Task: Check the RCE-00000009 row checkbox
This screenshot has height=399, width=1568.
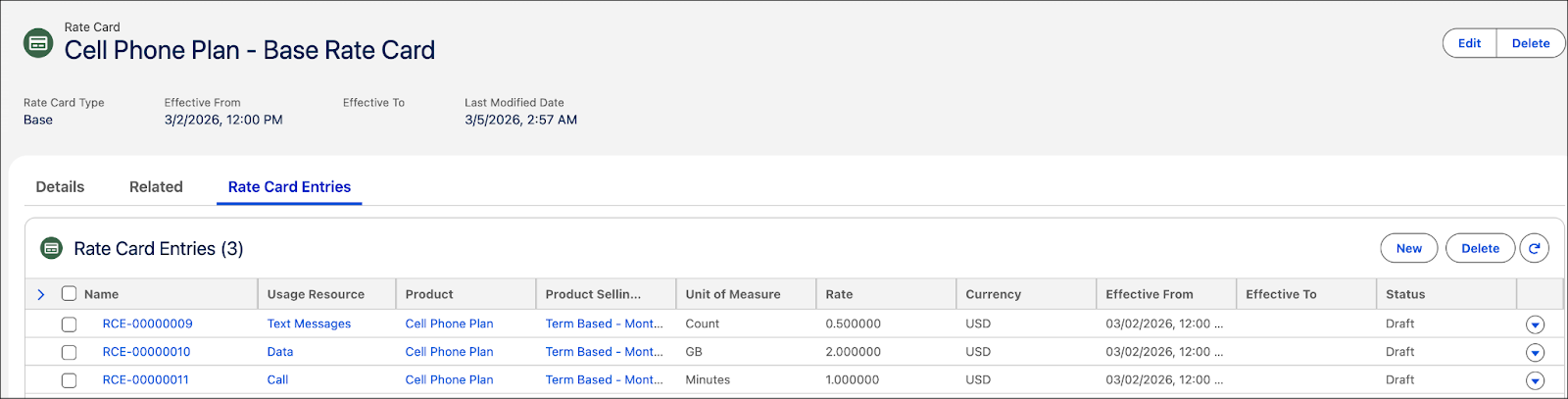Action: coord(69,324)
